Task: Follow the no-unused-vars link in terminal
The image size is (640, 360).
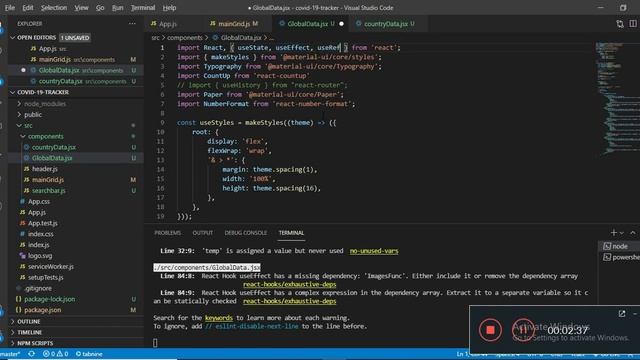Action: click(x=374, y=251)
